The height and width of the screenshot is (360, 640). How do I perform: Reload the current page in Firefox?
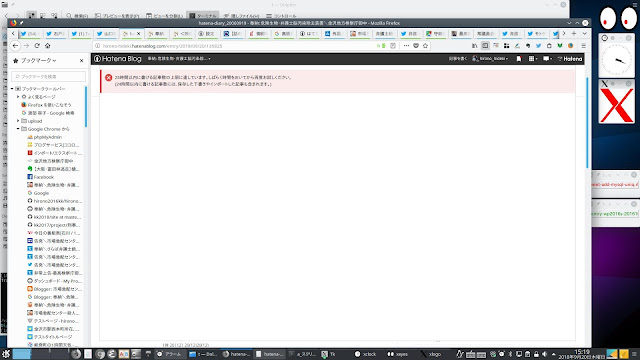37,46
